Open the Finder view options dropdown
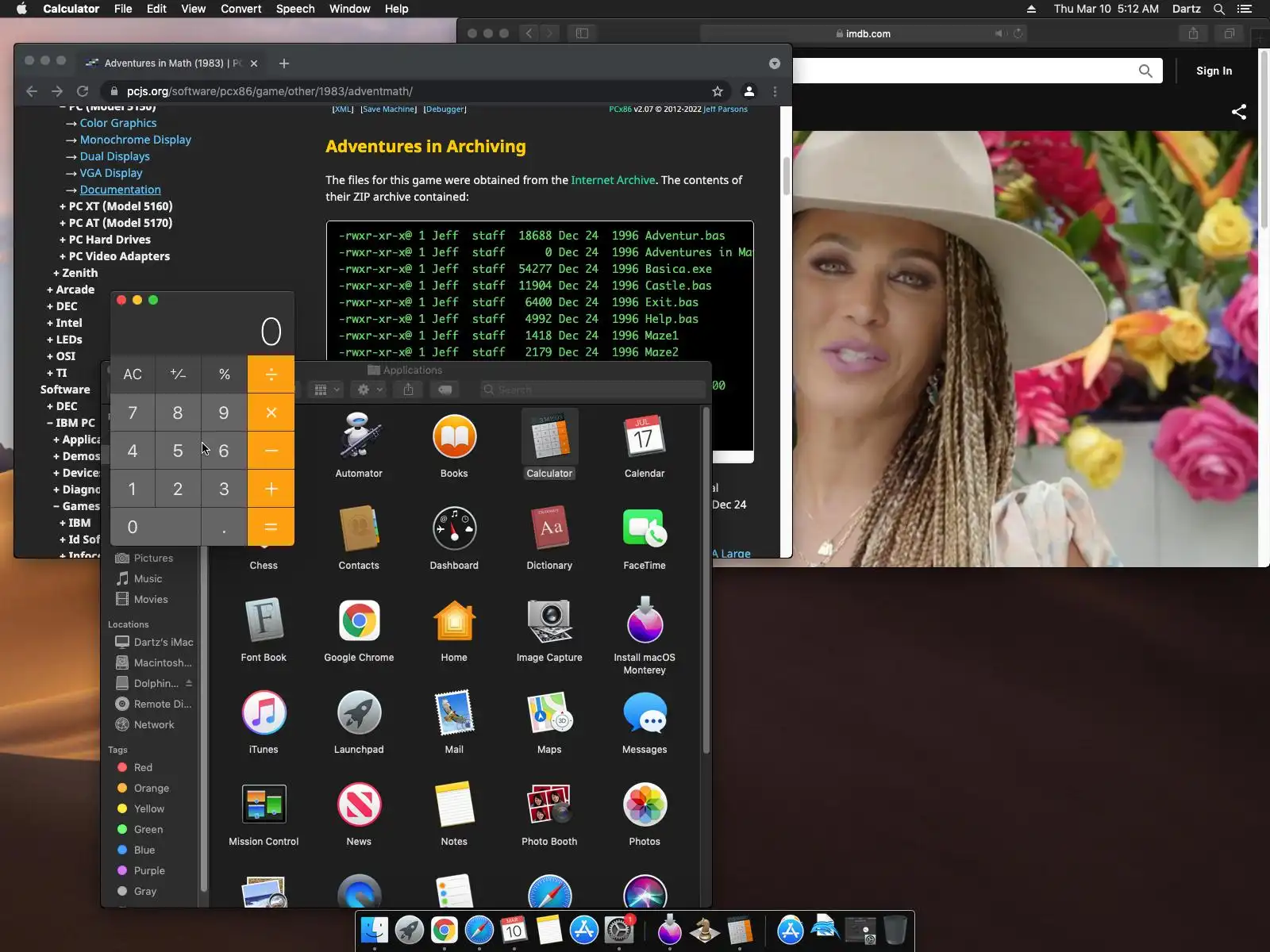This screenshot has width=1270, height=952. [326, 390]
